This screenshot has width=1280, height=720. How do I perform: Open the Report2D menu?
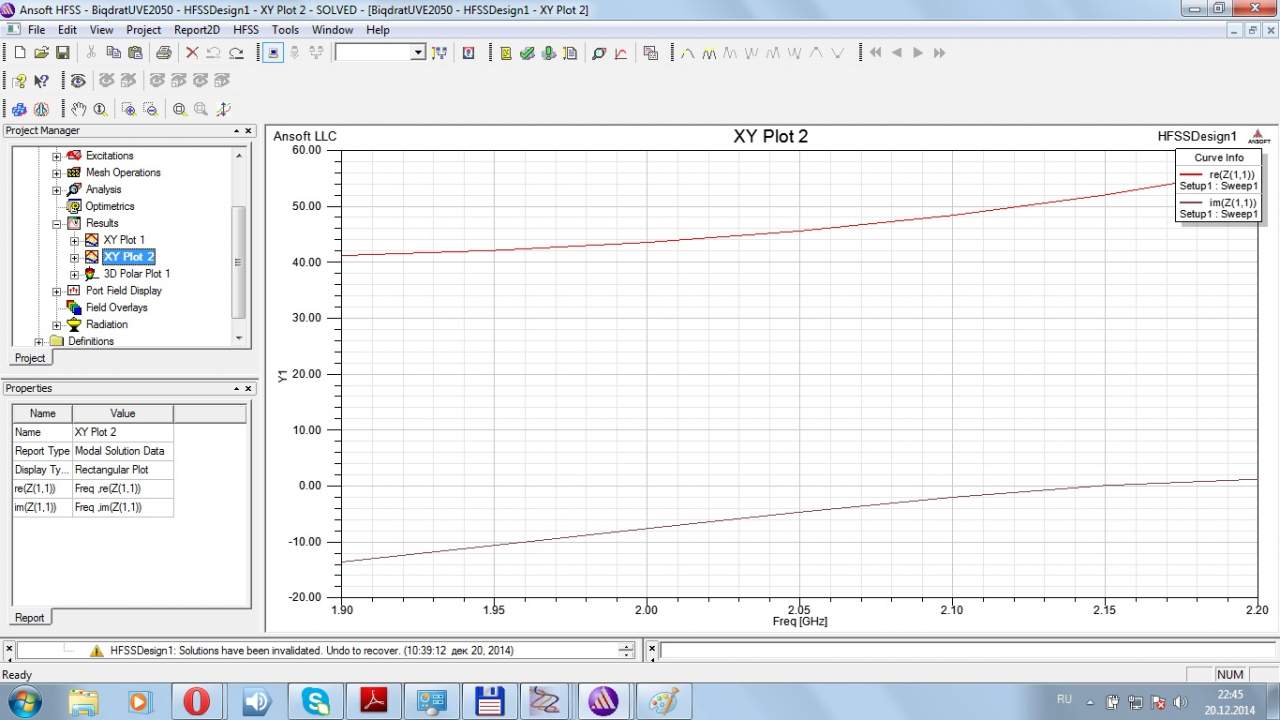tap(196, 30)
